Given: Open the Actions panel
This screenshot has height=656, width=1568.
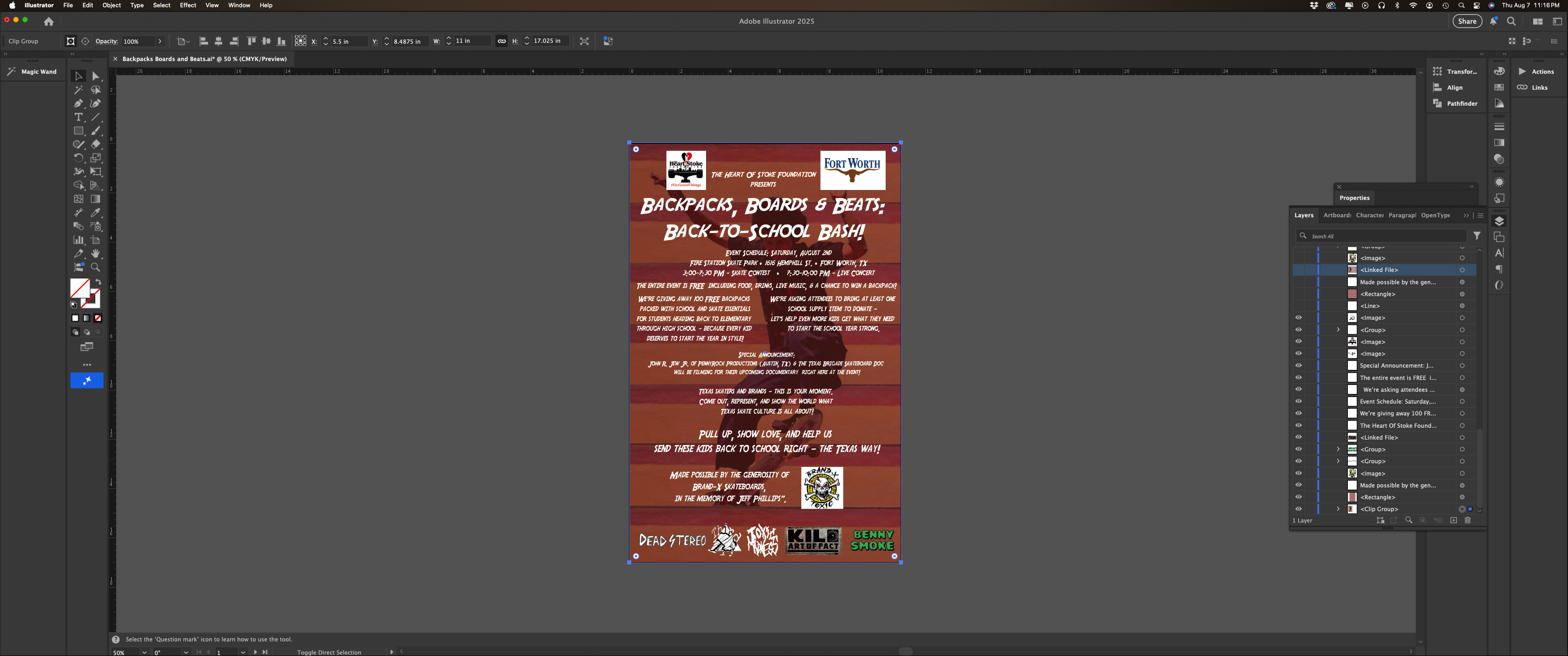Looking at the screenshot, I should [x=1537, y=72].
